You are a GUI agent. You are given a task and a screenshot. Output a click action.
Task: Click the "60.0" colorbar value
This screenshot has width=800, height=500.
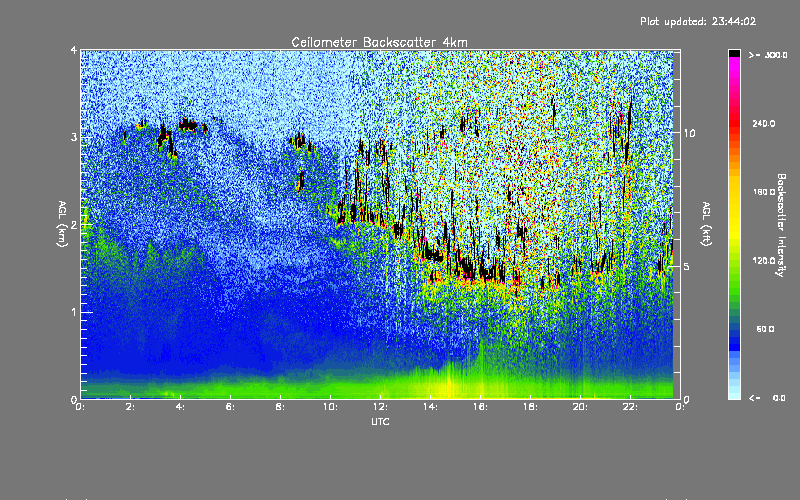click(x=765, y=329)
